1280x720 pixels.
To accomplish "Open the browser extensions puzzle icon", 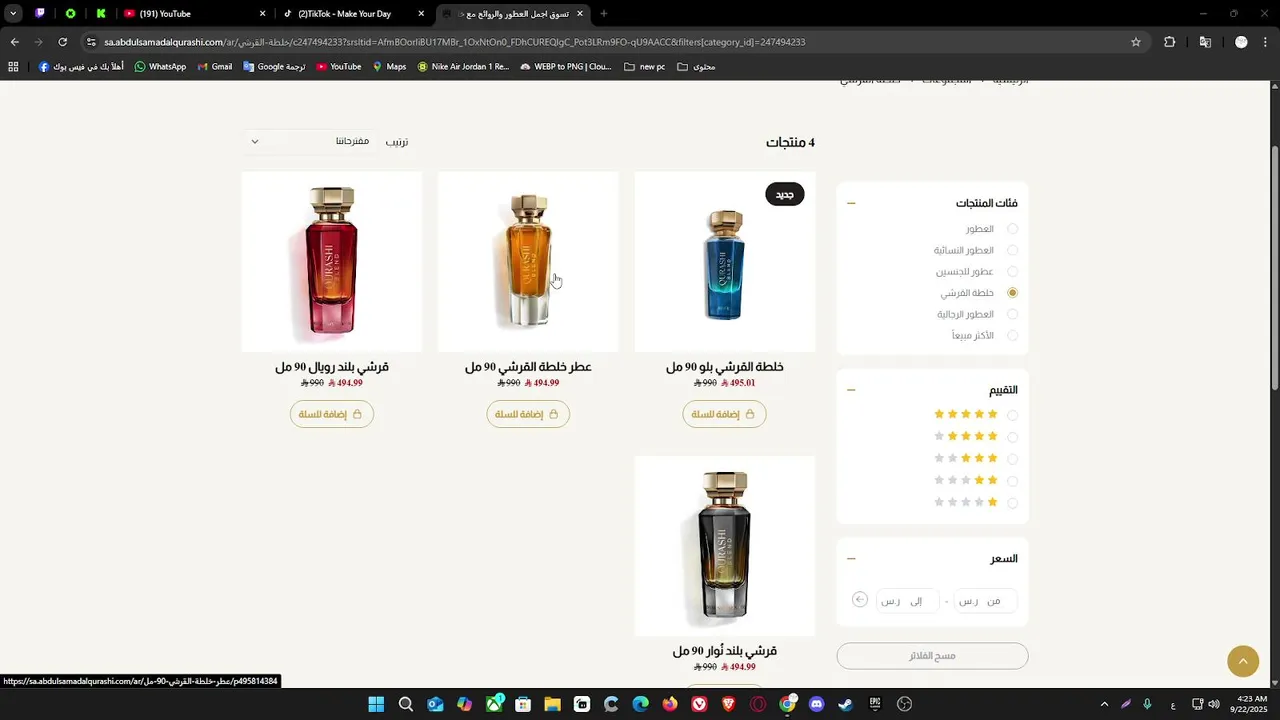I will point(1169,42).
